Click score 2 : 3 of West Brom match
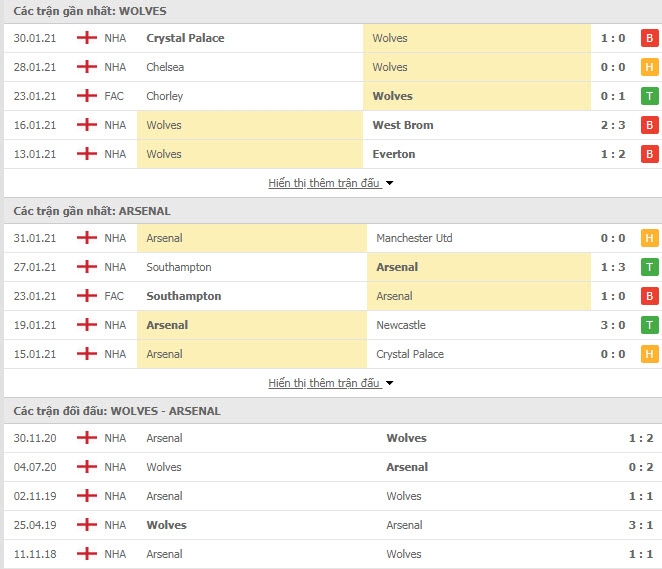Viewport: 662px width, 569px height. (x=613, y=125)
